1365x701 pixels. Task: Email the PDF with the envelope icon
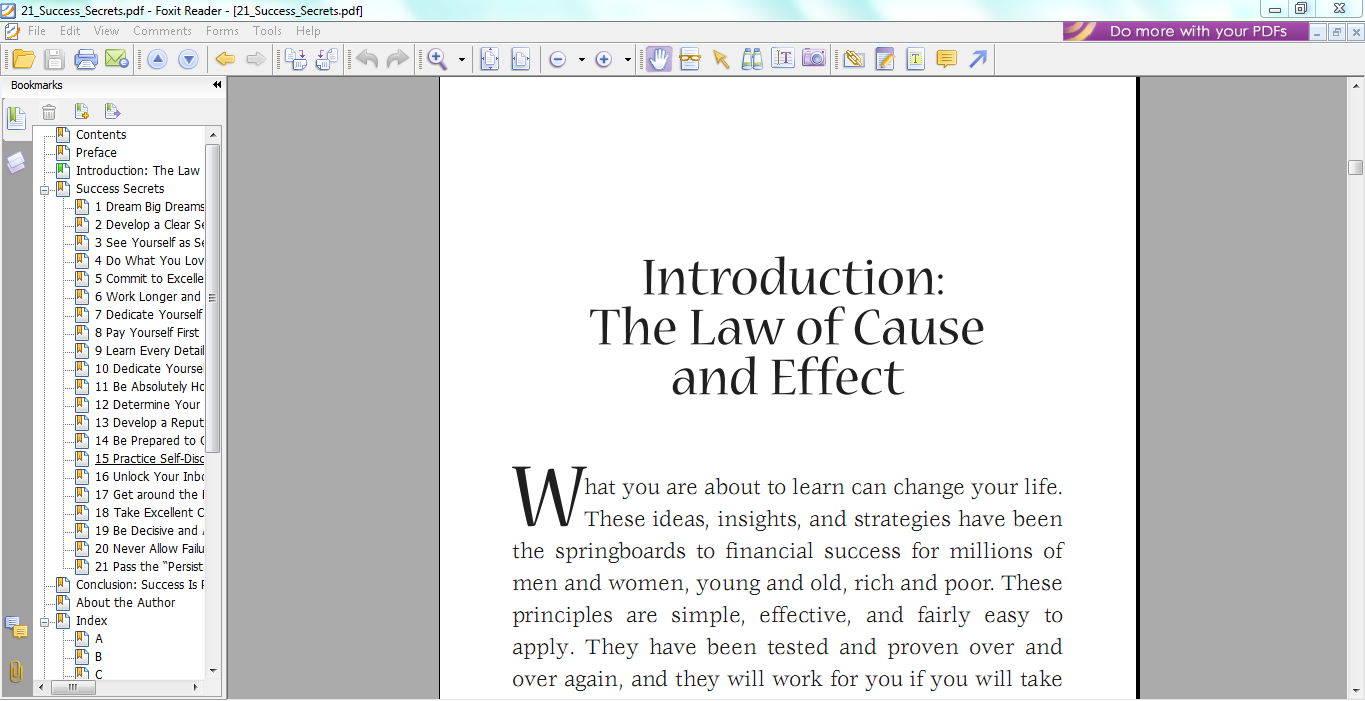(117, 59)
